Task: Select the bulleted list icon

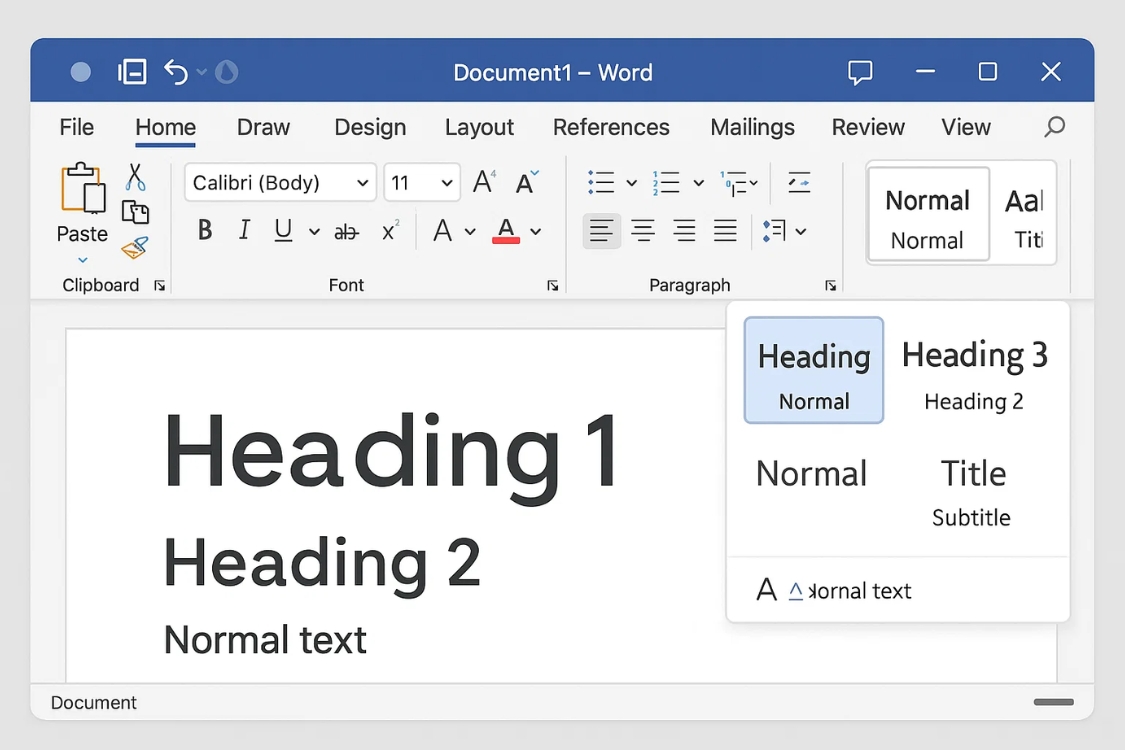Action: (x=603, y=182)
